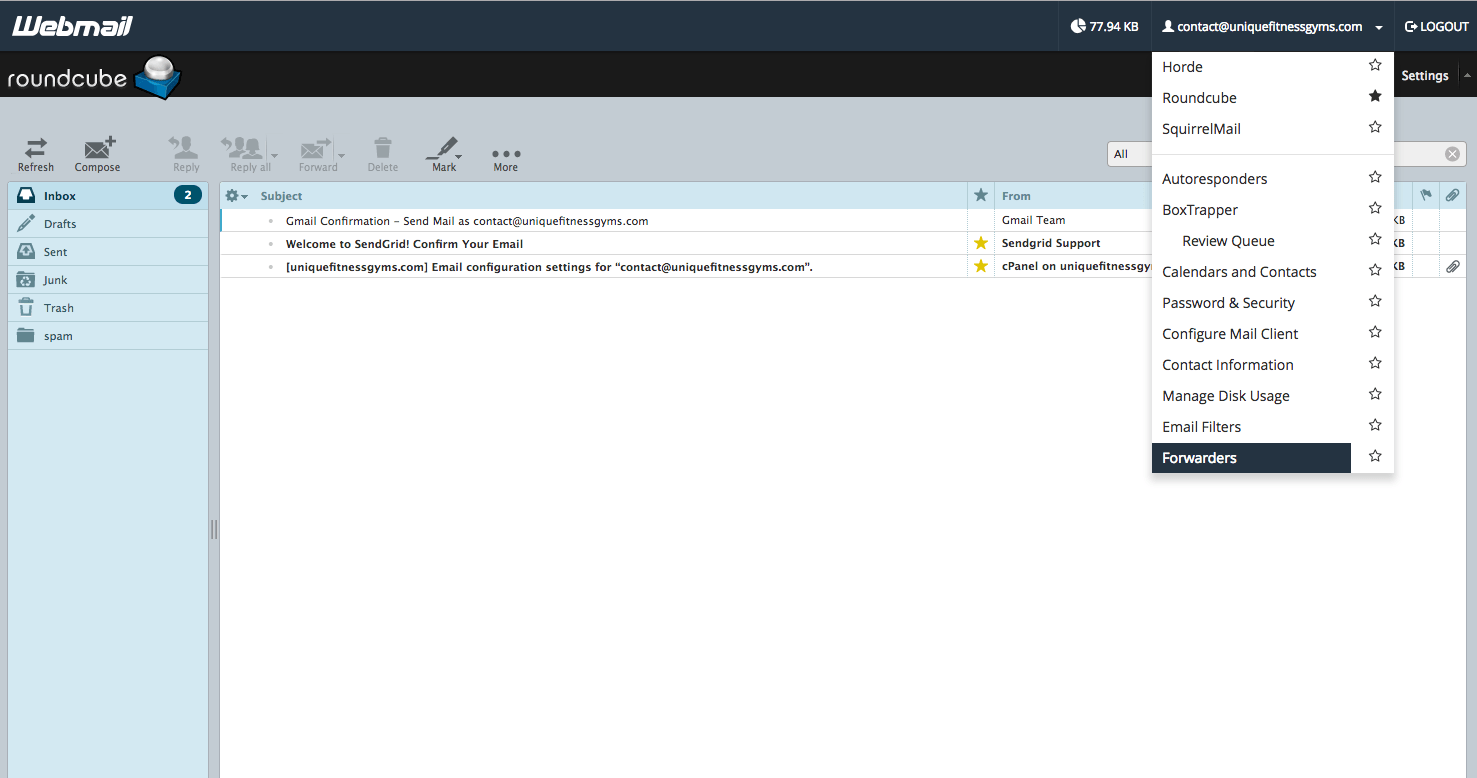The width and height of the screenshot is (1477, 778).
Task: Collapse the contact@uniquefitnessgyms.com account dropdown
Action: (x=1272, y=27)
